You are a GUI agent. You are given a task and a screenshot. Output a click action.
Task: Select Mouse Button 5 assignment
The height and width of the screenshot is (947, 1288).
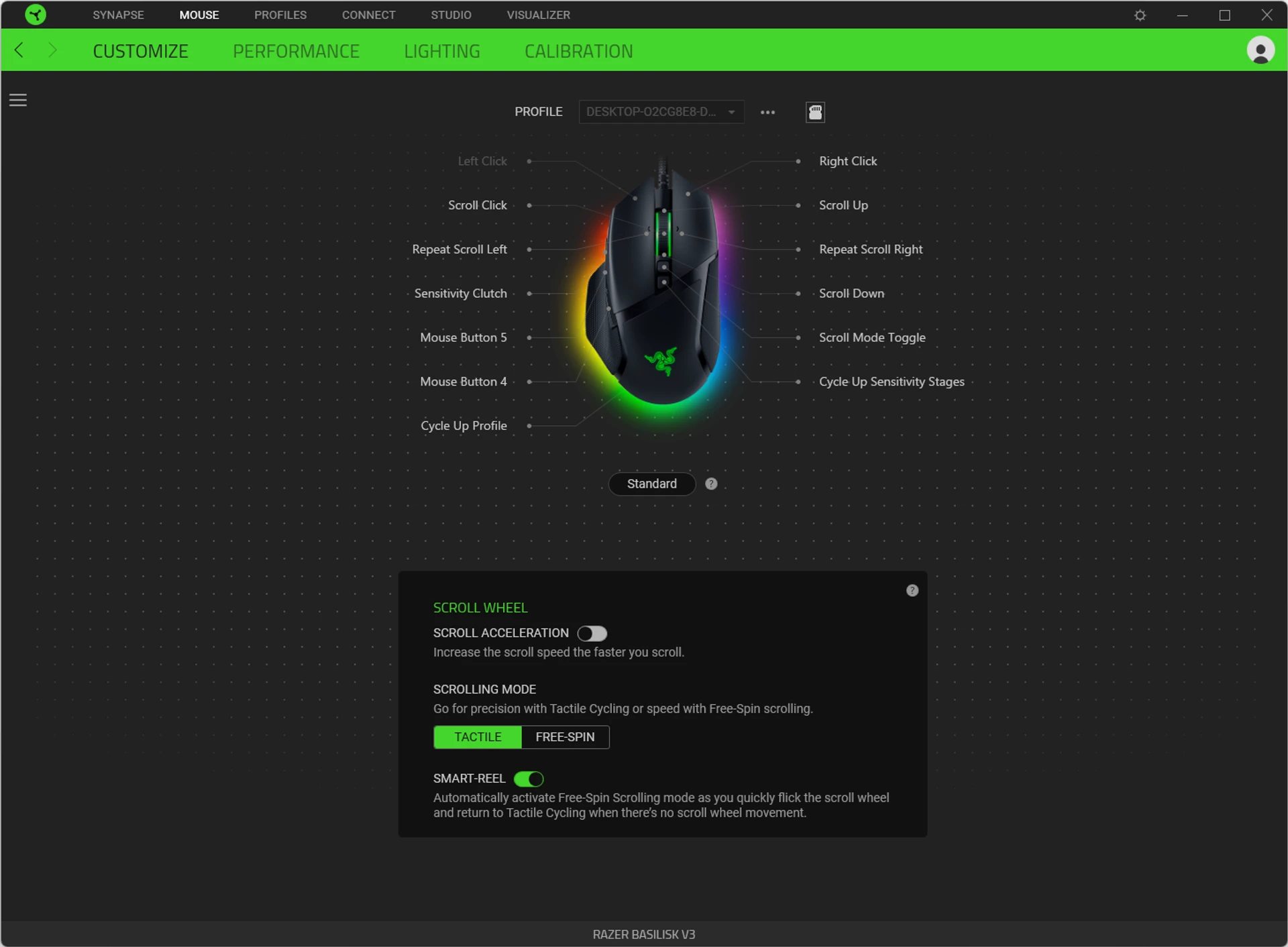click(463, 337)
